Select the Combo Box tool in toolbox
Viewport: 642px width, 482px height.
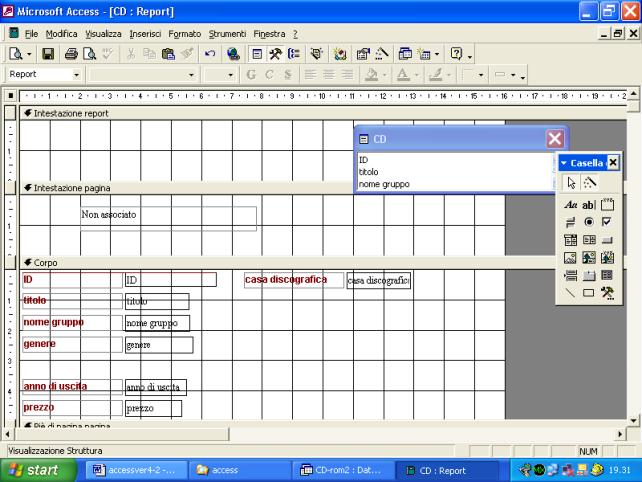(x=570, y=240)
